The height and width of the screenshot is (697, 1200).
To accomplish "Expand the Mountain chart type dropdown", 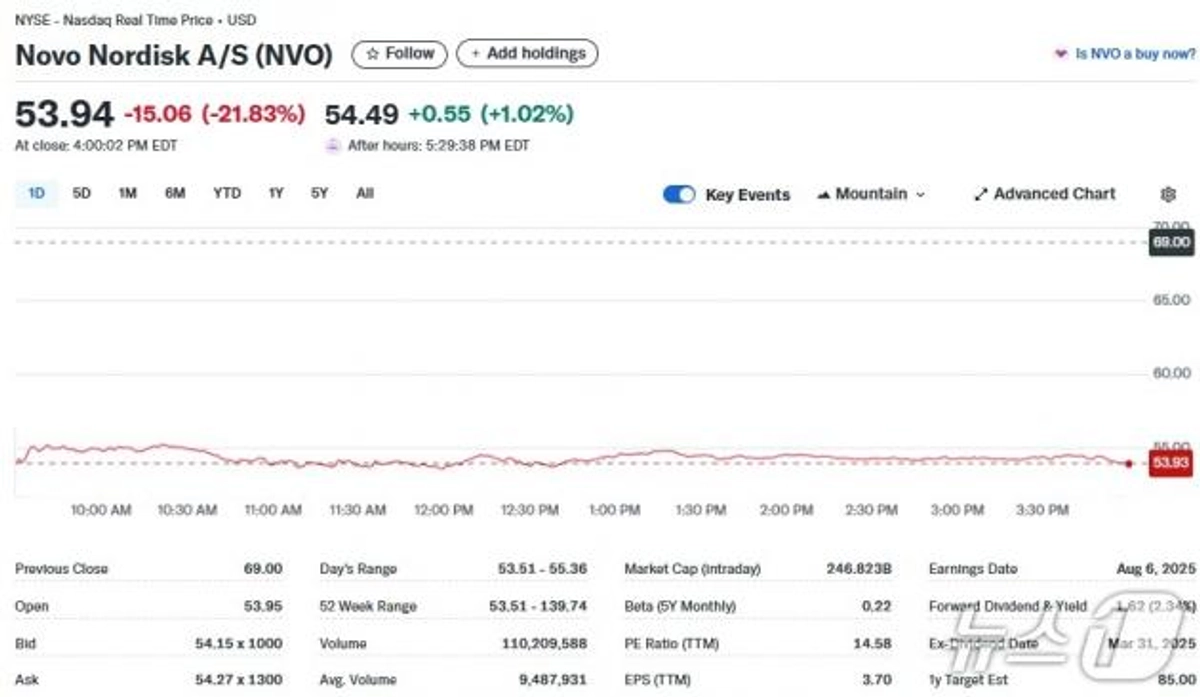I will pyautogui.click(x=871, y=194).
